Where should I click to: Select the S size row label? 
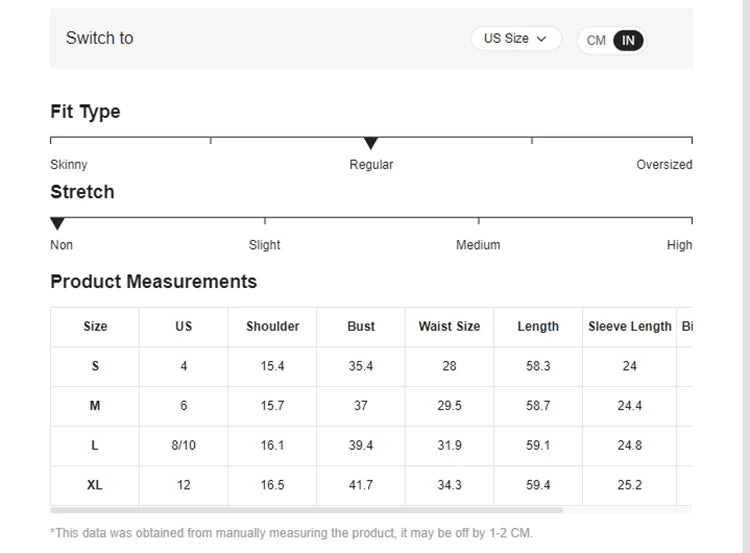pyautogui.click(x=95, y=367)
